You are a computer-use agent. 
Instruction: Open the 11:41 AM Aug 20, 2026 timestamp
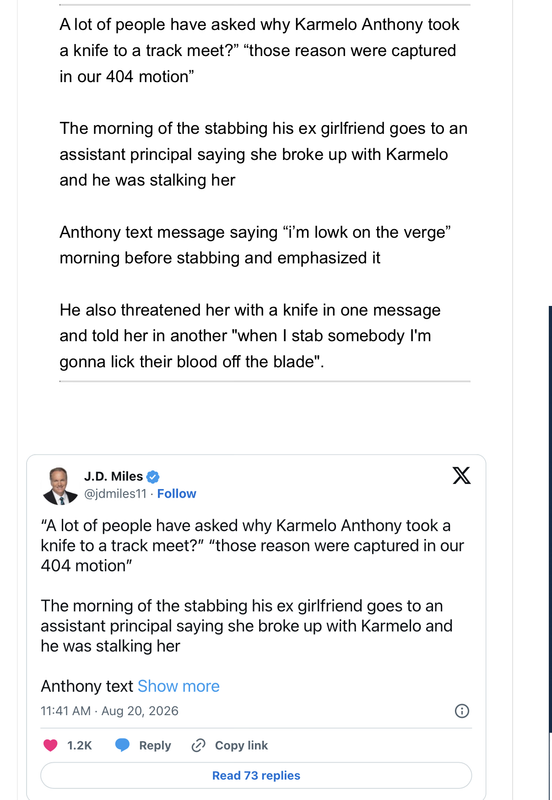110,711
